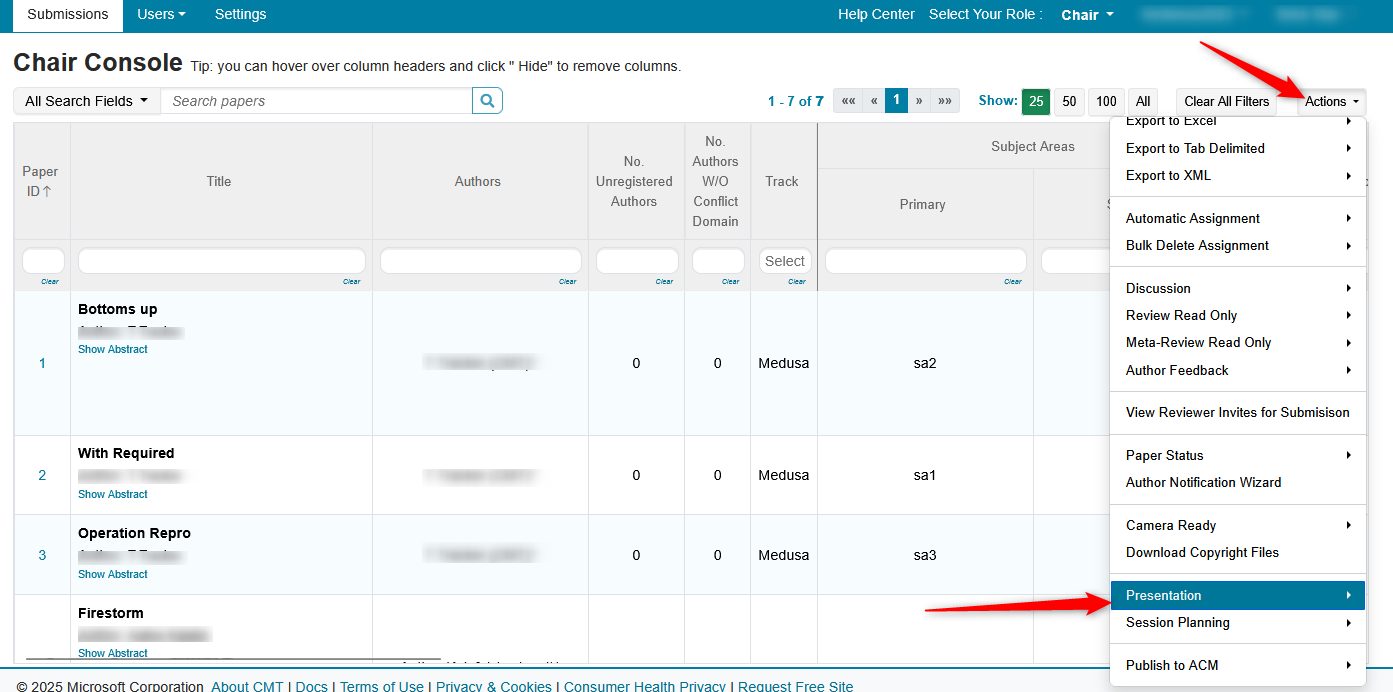
Task: Open the Users menu in navbar
Action: [x=161, y=14]
